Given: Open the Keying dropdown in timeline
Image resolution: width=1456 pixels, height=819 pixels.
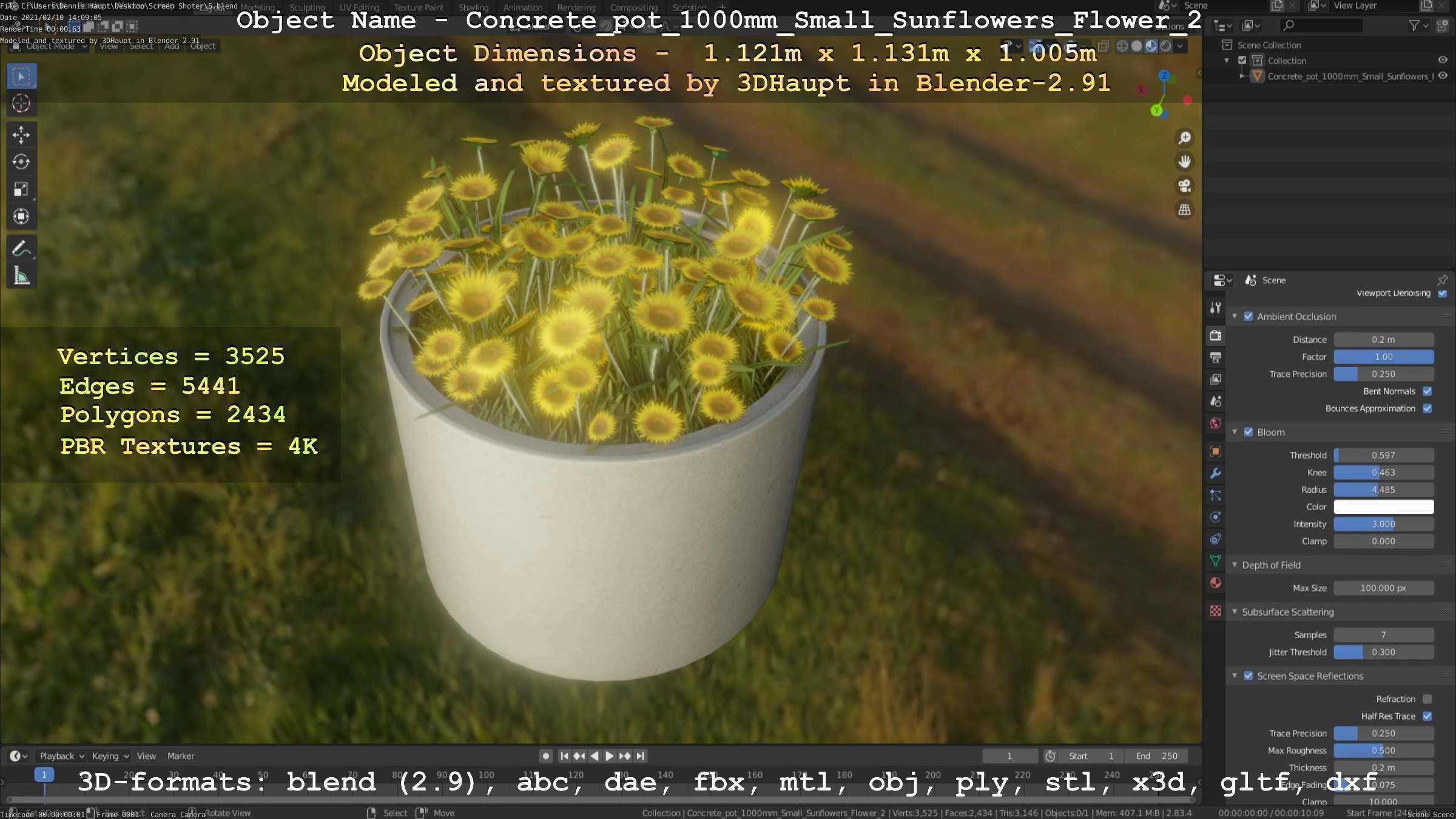Looking at the screenshot, I should (110, 756).
